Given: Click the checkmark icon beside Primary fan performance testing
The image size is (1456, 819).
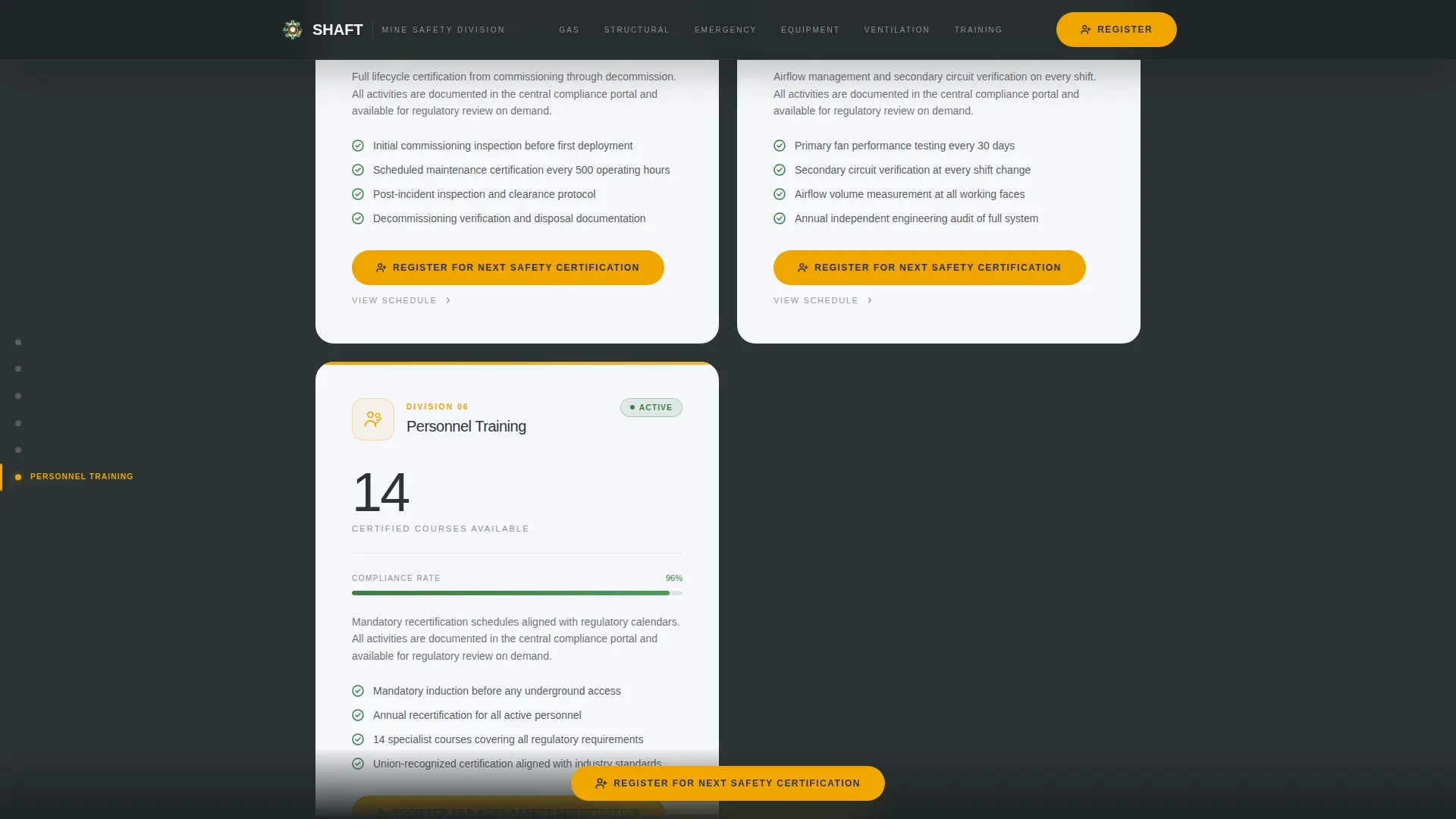Looking at the screenshot, I should pyautogui.click(x=780, y=146).
